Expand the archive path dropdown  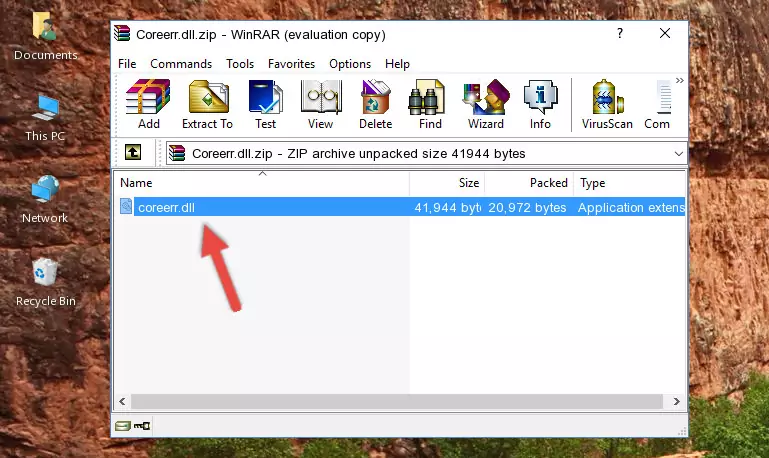pyautogui.click(x=679, y=153)
